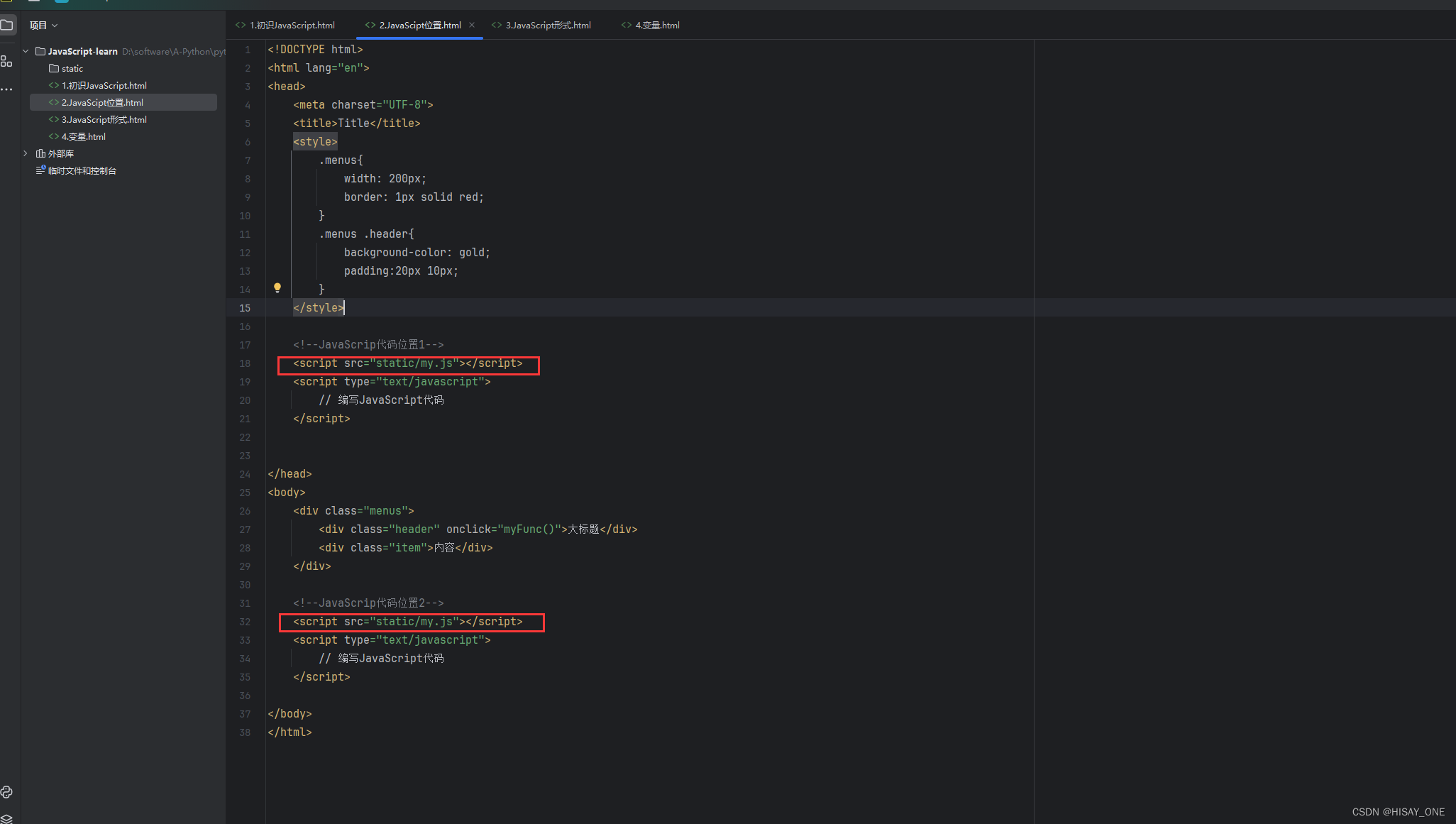This screenshot has height=824, width=1456.
Task: Expand the 外部库 node arrow
Action: [x=26, y=153]
